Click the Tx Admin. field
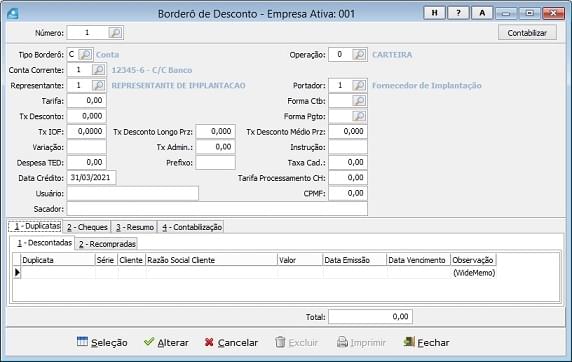The height and width of the screenshot is (362, 572). coord(215,147)
